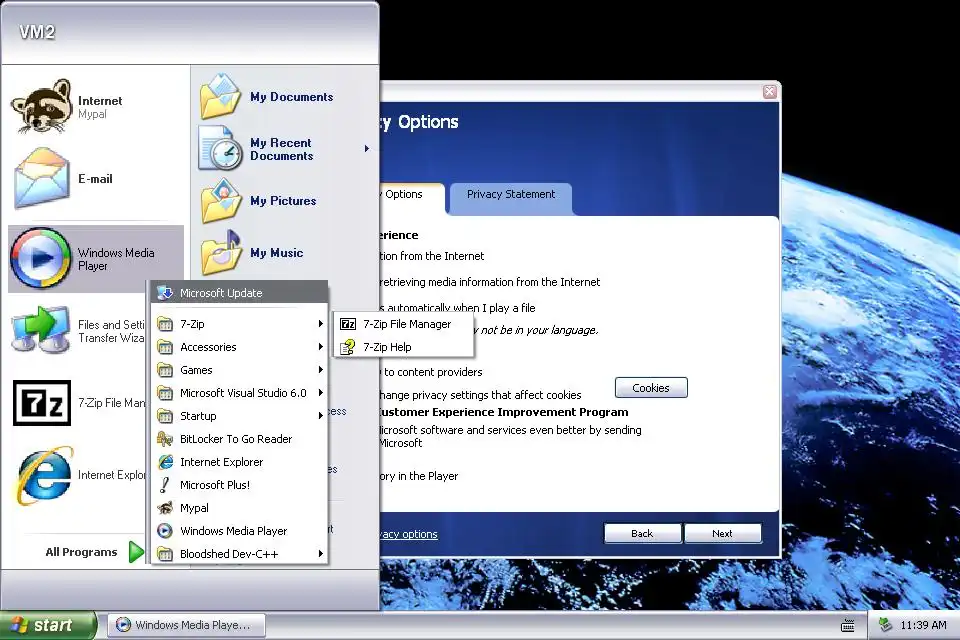Select 7-Zip File Manager submenu entry

[x=403, y=324]
